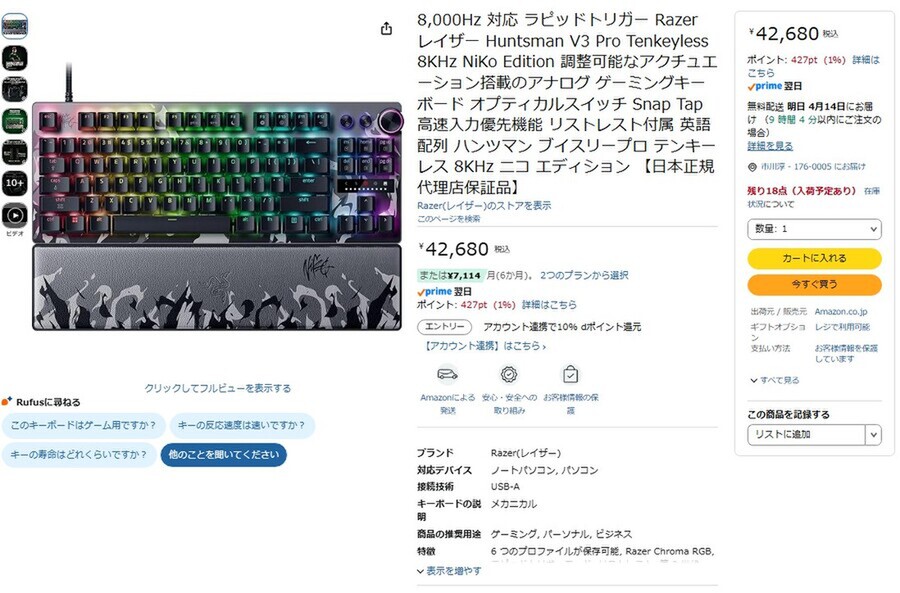
Task: Click the share icon above product image
Action: point(386,29)
